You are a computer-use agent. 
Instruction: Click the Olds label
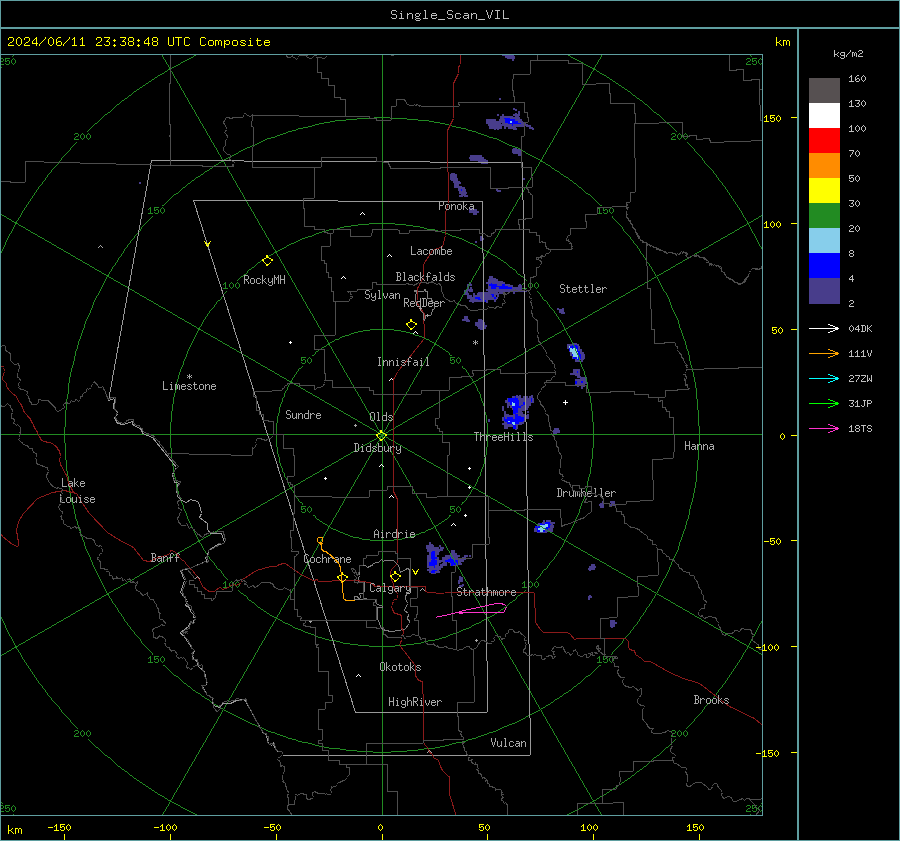[381, 417]
